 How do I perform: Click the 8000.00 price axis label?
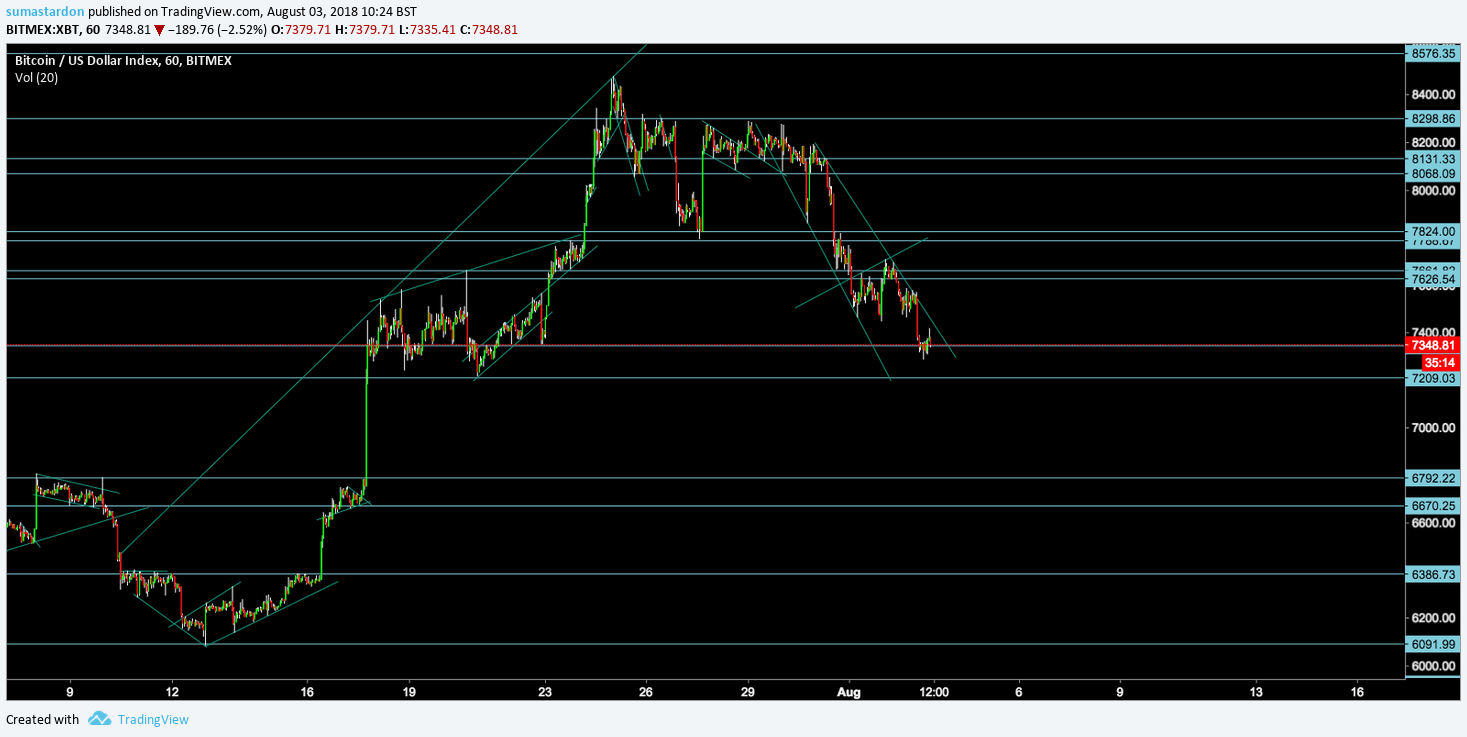pos(1432,190)
